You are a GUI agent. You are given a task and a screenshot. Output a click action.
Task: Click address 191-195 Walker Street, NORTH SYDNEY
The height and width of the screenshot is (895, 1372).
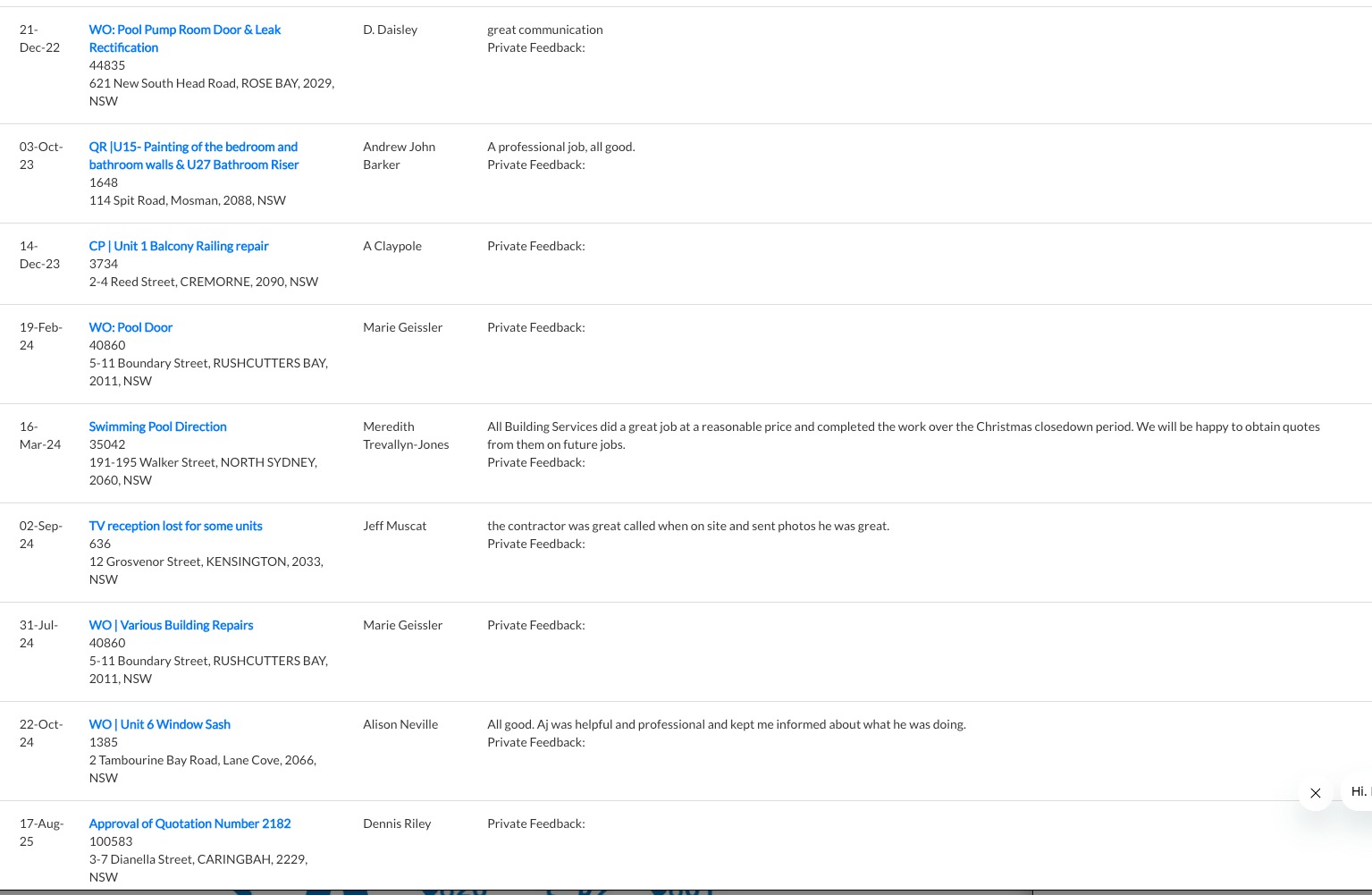pyautogui.click(x=203, y=471)
